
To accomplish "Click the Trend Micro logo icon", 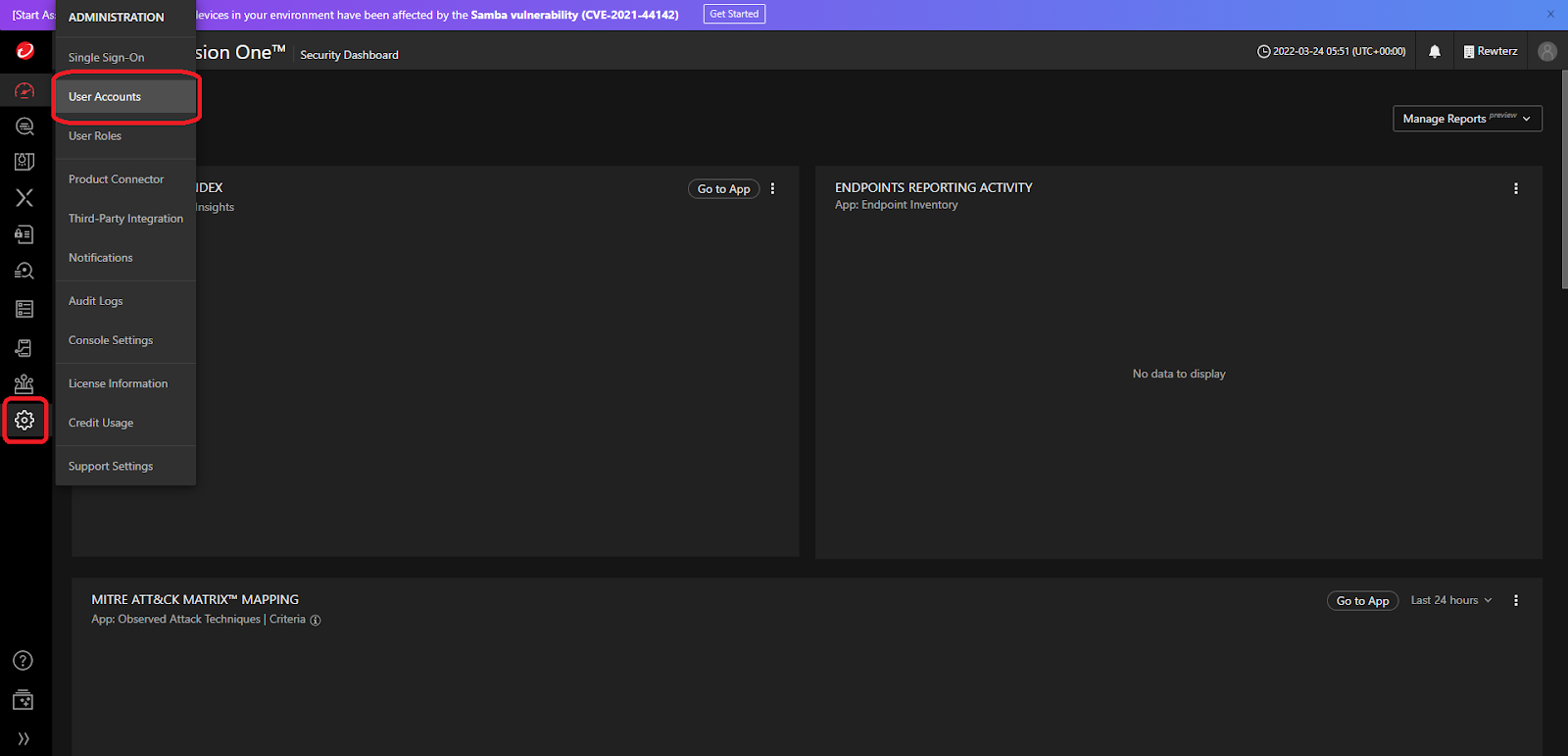I will (24, 51).
